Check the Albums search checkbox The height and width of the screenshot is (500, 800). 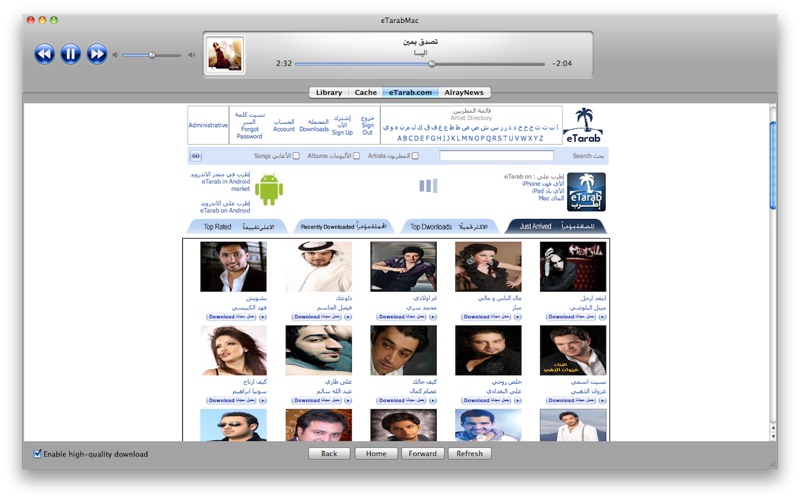point(357,156)
